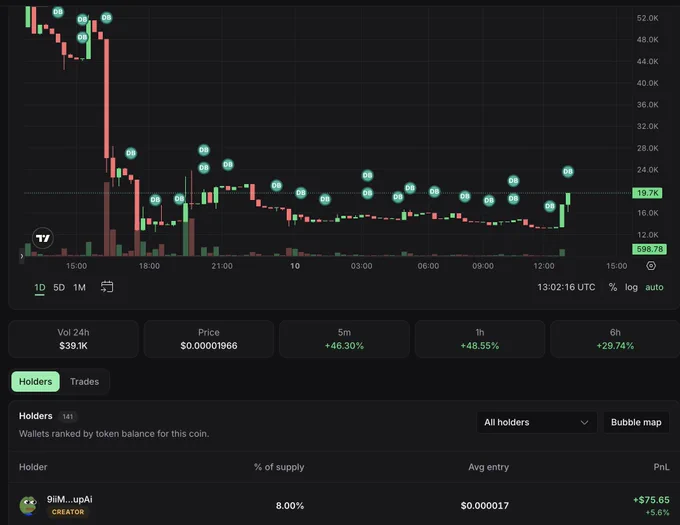Viewport: 680px width, 525px height.
Task: Toggle auto scale on chart
Action: click(x=654, y=287)
